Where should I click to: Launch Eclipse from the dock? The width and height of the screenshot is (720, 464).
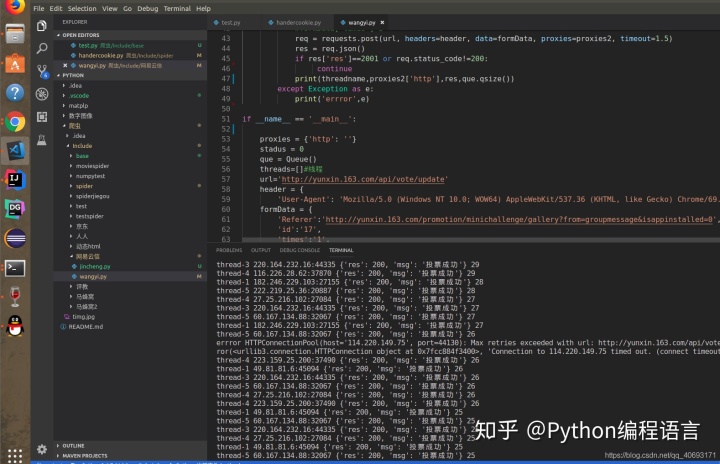15,238
